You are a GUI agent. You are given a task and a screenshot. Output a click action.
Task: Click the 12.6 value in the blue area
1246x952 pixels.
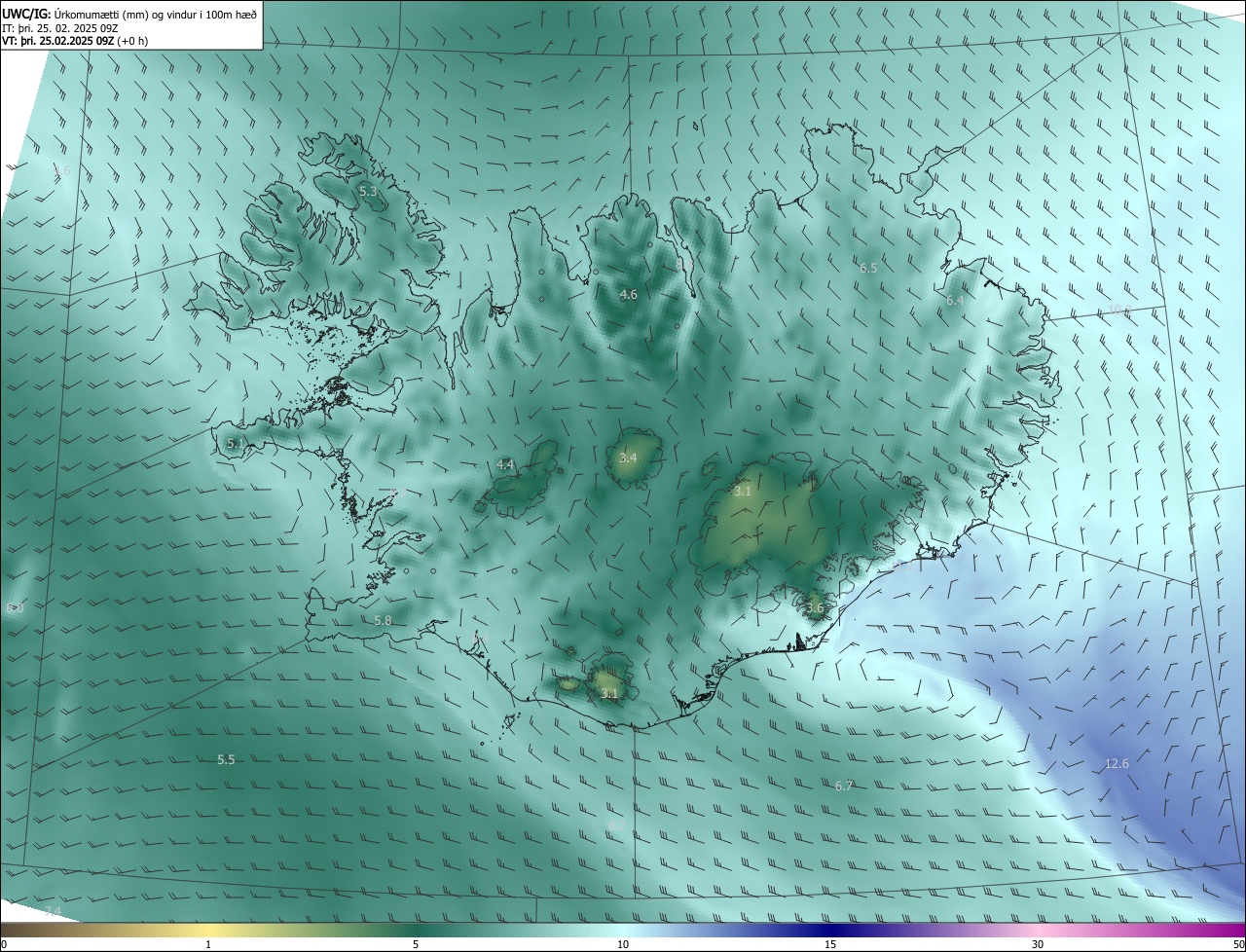[x=1117, y=763]
